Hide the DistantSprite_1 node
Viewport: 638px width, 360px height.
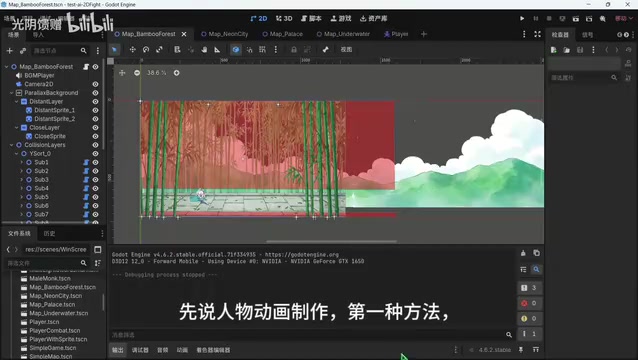[x=95, y=110]
